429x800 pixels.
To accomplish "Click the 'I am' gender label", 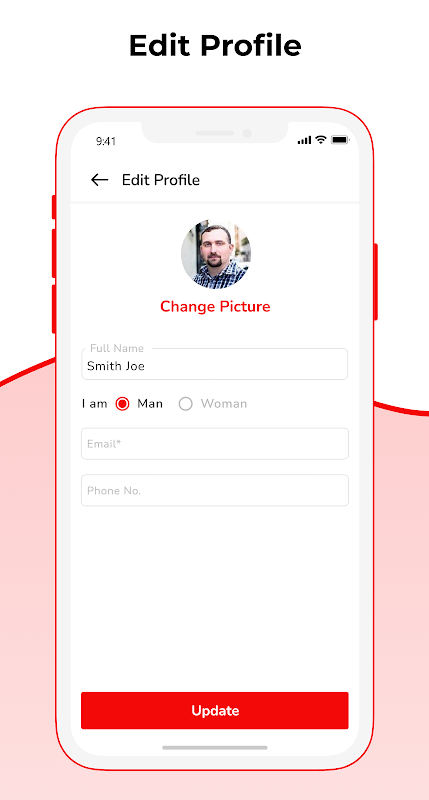I will [94, 404].
